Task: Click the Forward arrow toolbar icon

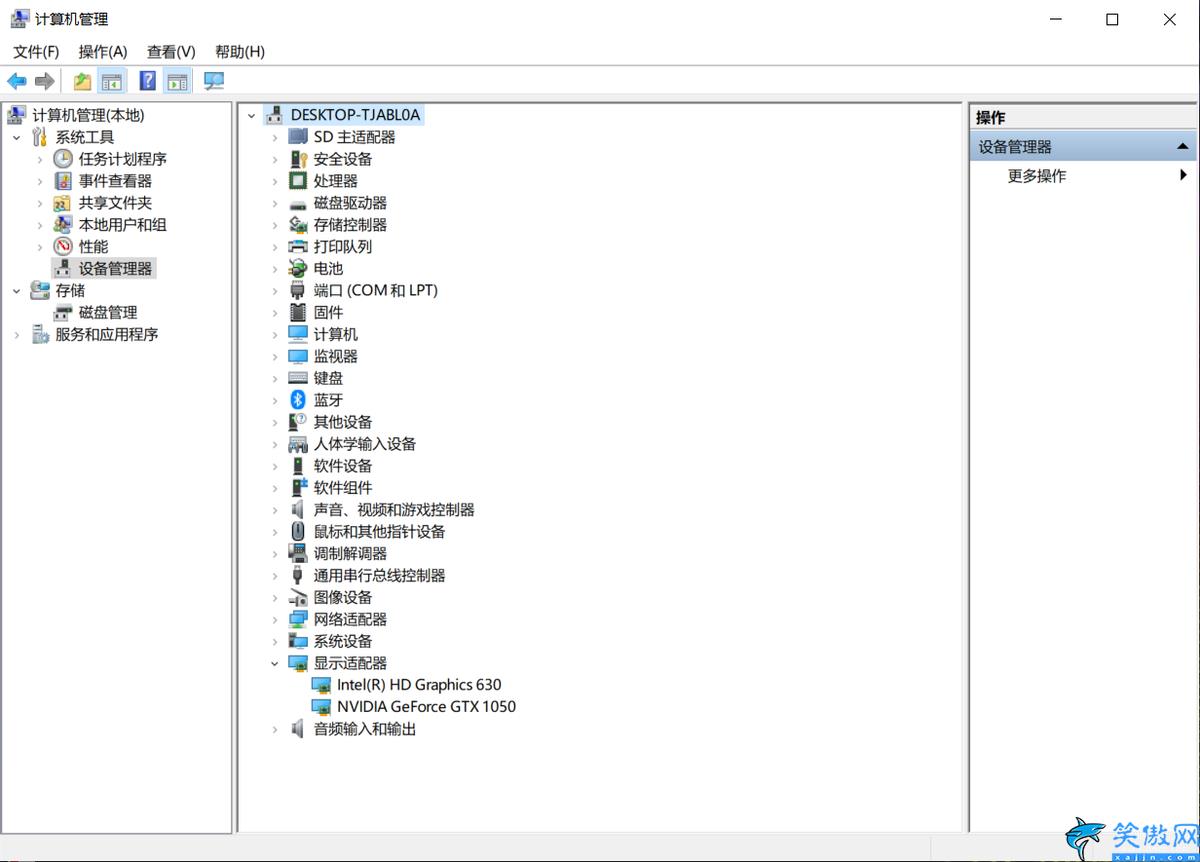Action: 44,81
